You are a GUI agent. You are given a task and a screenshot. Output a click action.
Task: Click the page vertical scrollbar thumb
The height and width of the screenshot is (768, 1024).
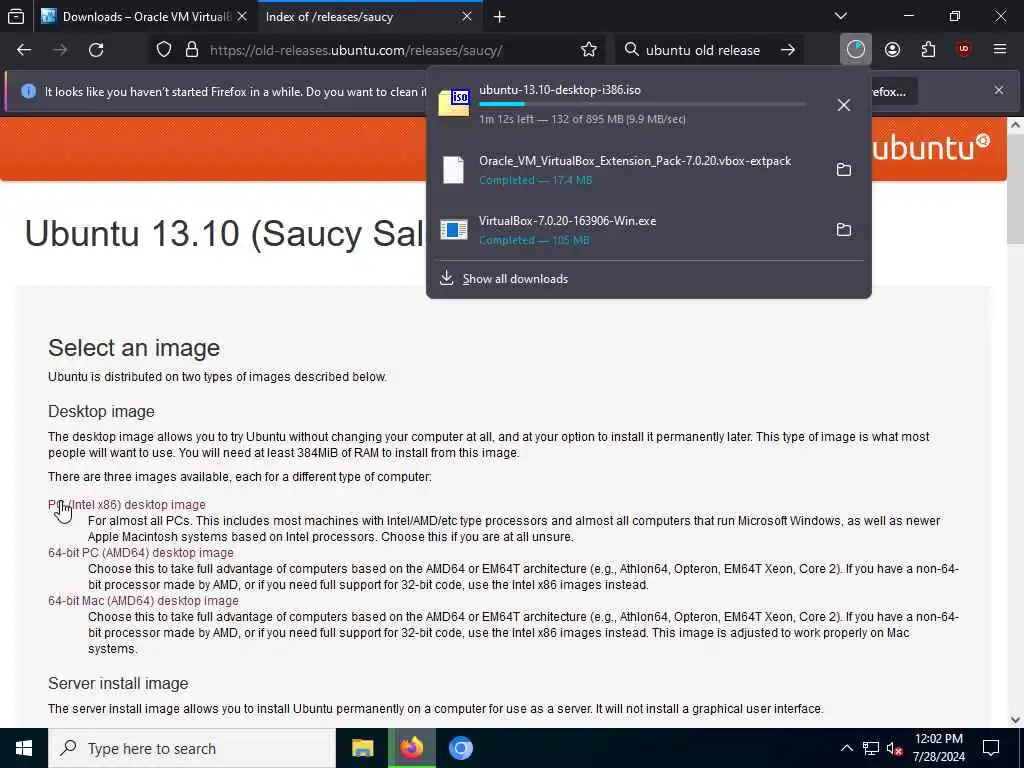1015,189
